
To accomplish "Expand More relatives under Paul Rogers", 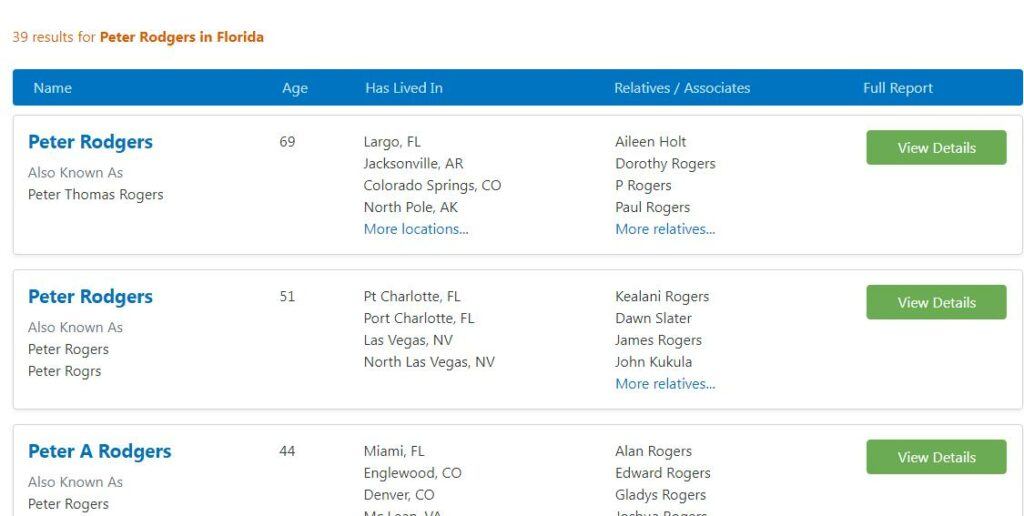I will tap(665, 229).
